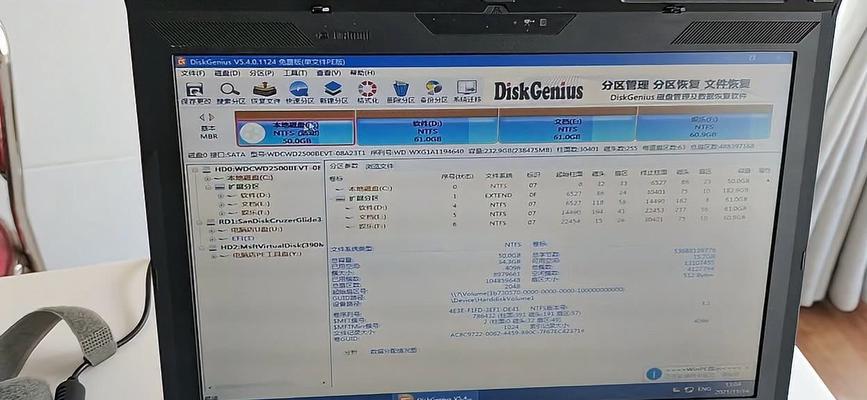This screenshot has width=867, height=400.
Task: Click 文档(E:) row in partition table
Action: [x=545, y=214]
